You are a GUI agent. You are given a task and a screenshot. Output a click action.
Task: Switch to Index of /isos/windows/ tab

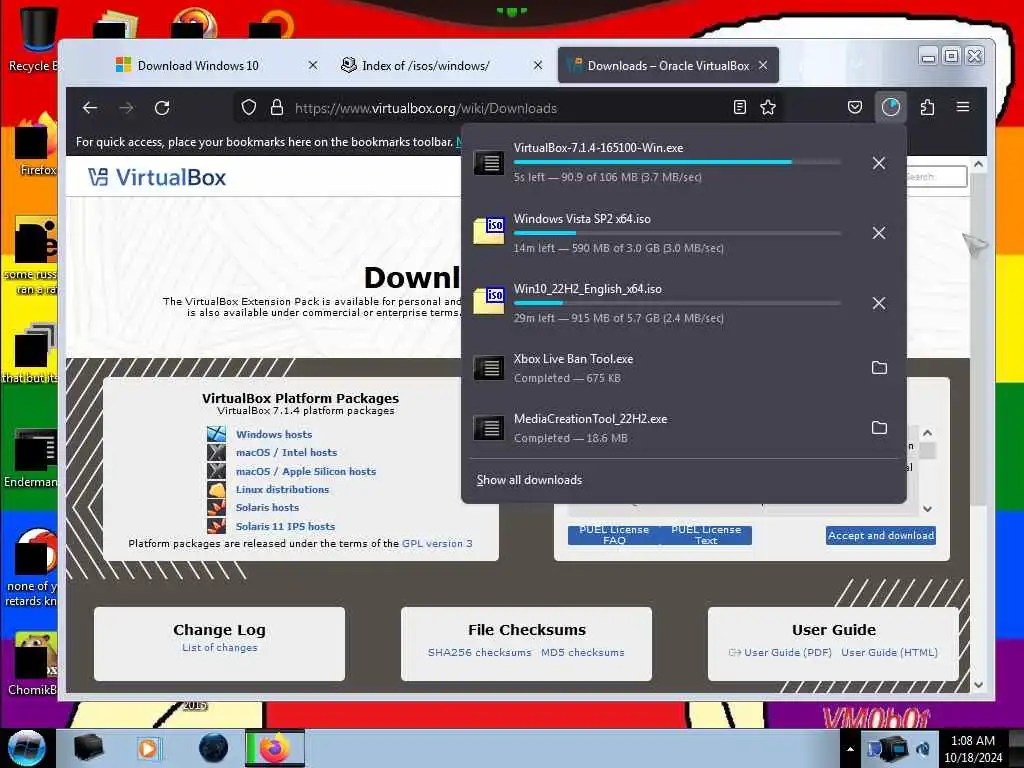[x=426, y=65]
